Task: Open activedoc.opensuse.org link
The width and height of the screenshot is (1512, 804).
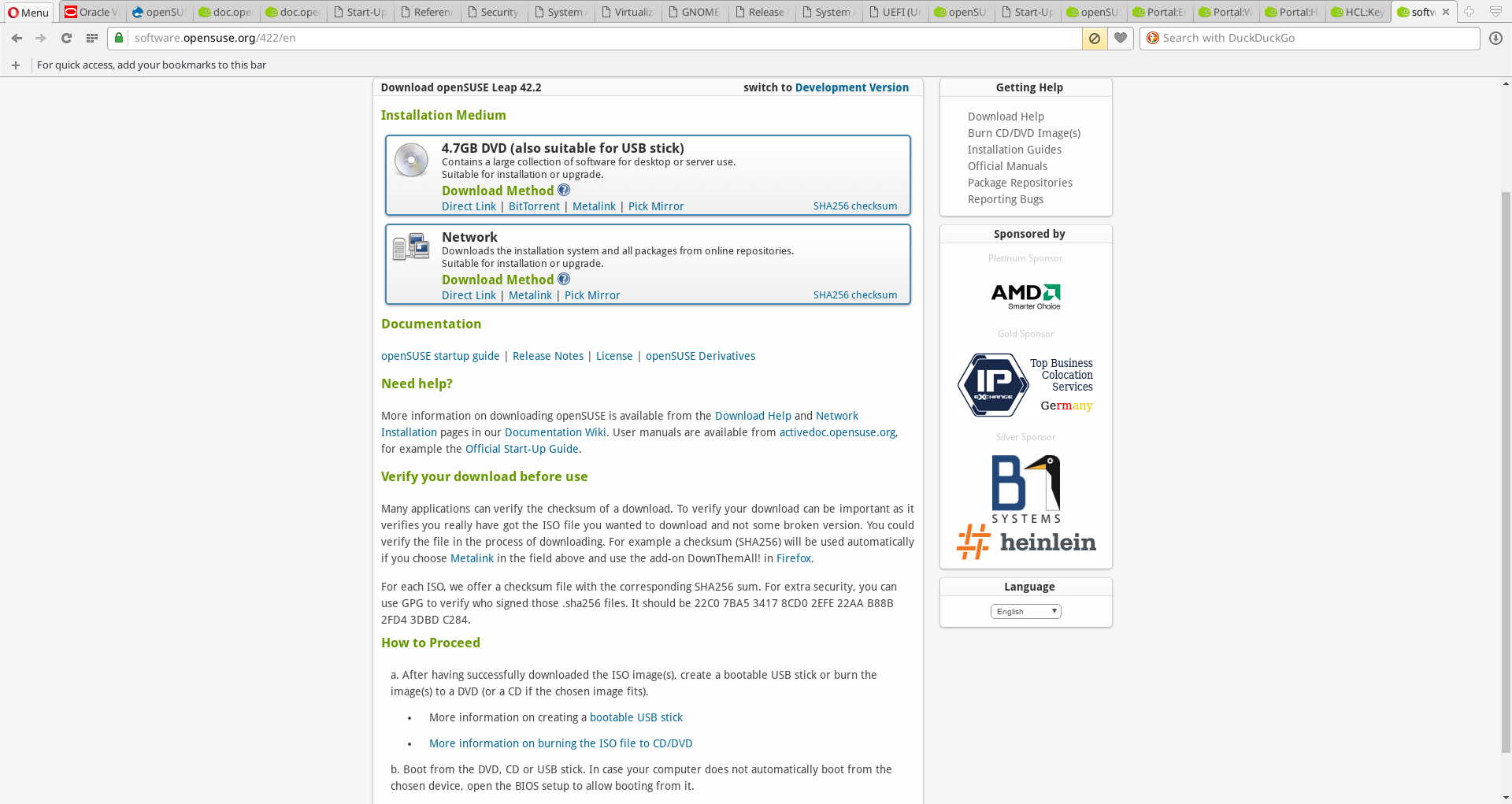Action: (837, 432)
